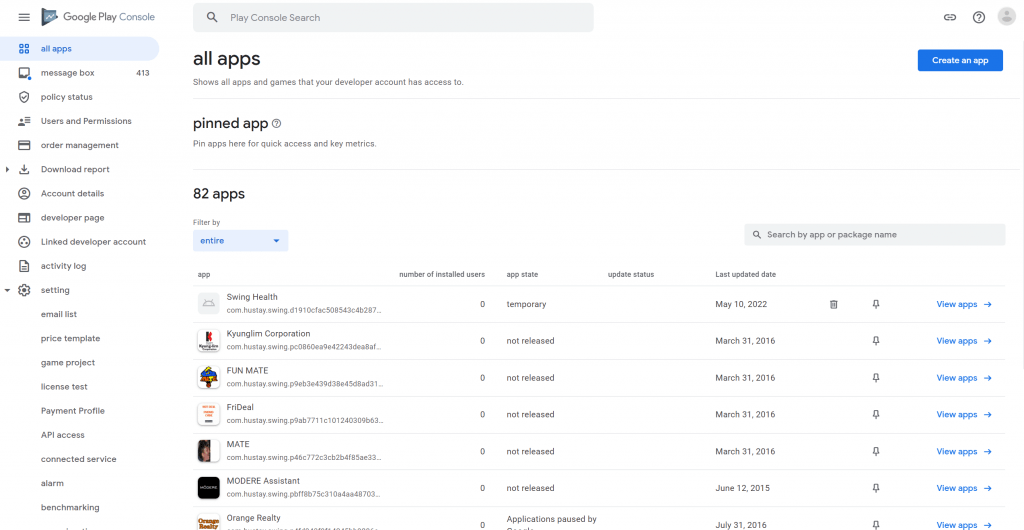The height and width of the screenshot is (530, 1024).
Task: View apps link for FUN MATE
Action: tap(964, 378)
